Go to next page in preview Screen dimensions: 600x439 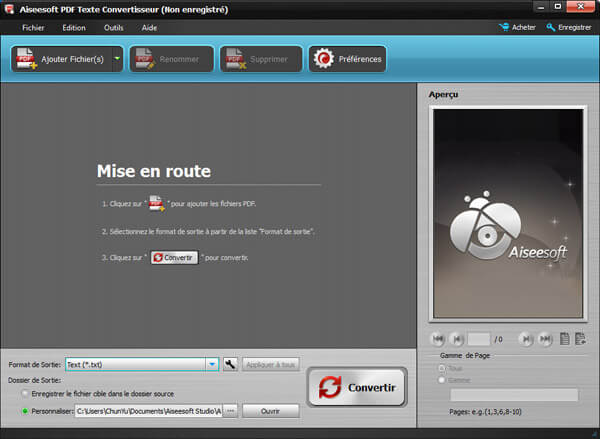tap(526, 339)
